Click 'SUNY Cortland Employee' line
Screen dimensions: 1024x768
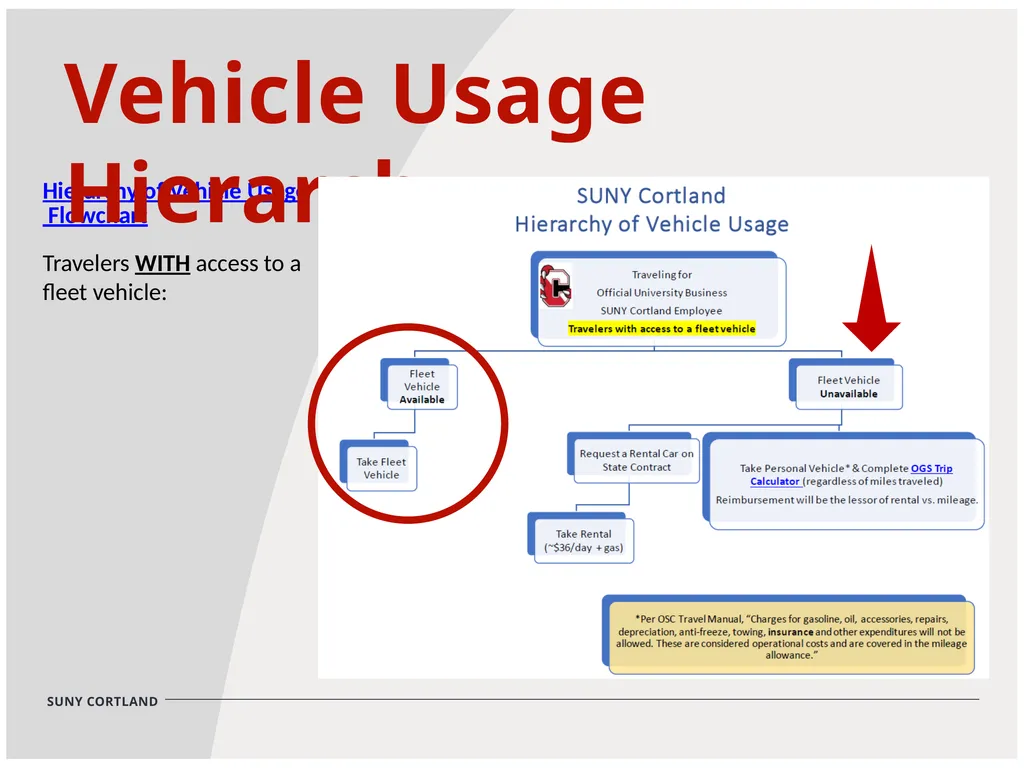(x=662, y=311)
